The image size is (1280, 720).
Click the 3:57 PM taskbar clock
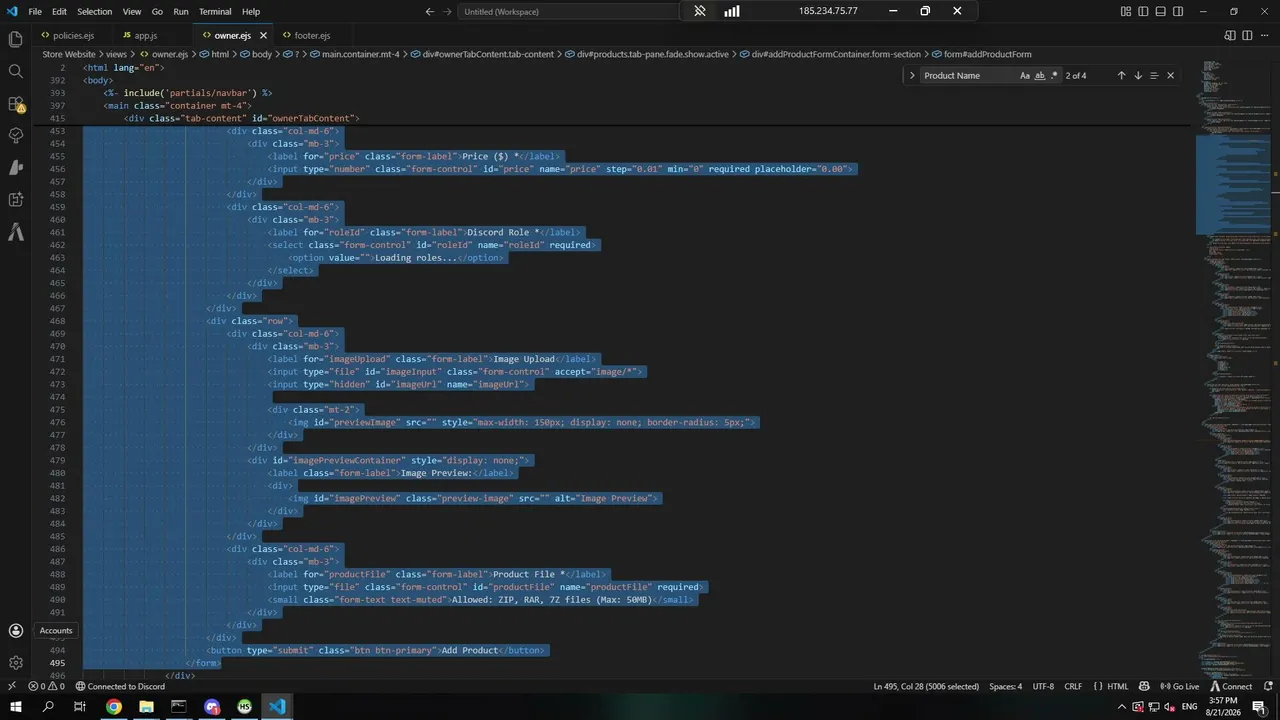[x=1225, y=707]
